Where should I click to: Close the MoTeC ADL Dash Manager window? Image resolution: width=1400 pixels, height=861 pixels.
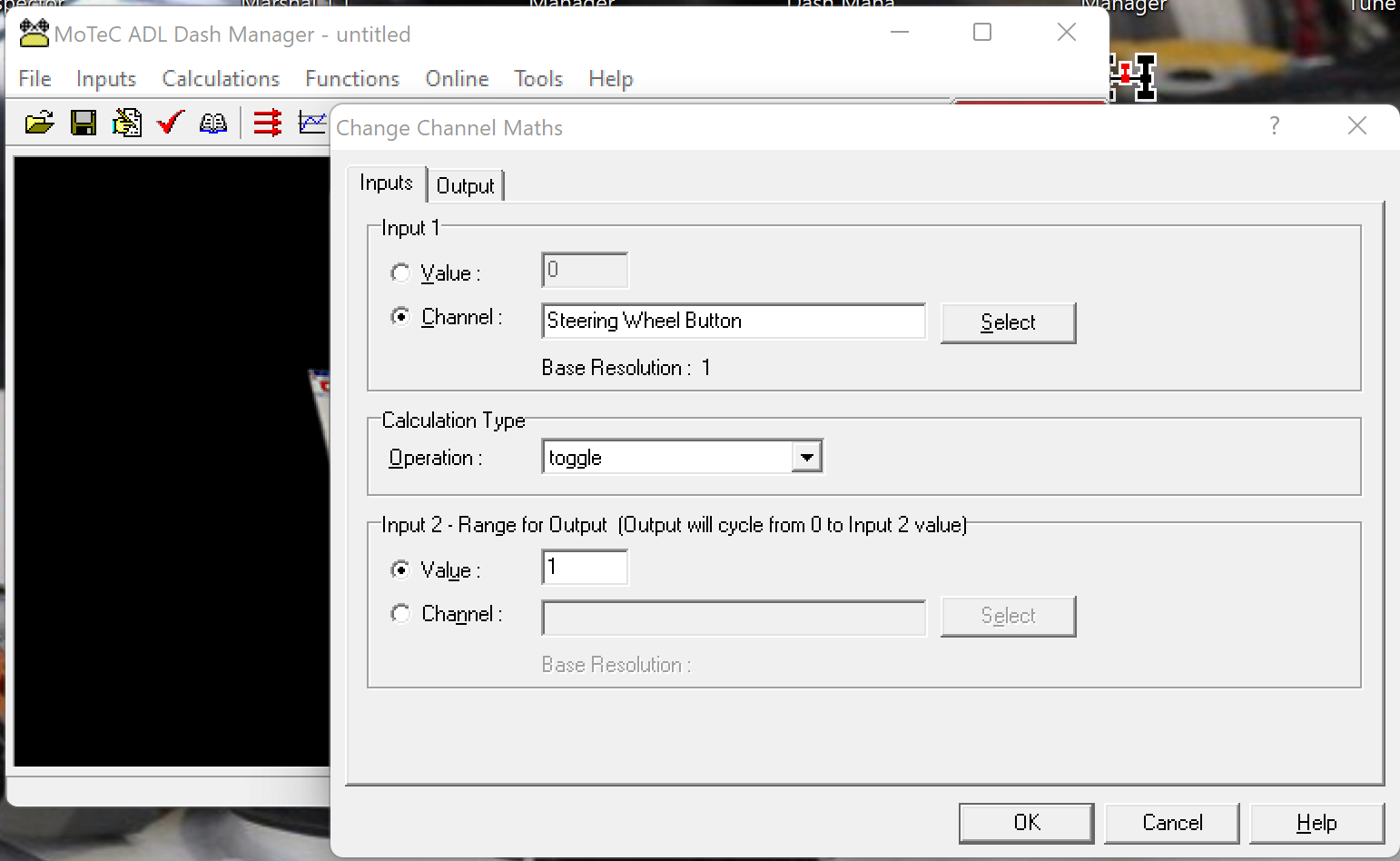click(1067, 33)
